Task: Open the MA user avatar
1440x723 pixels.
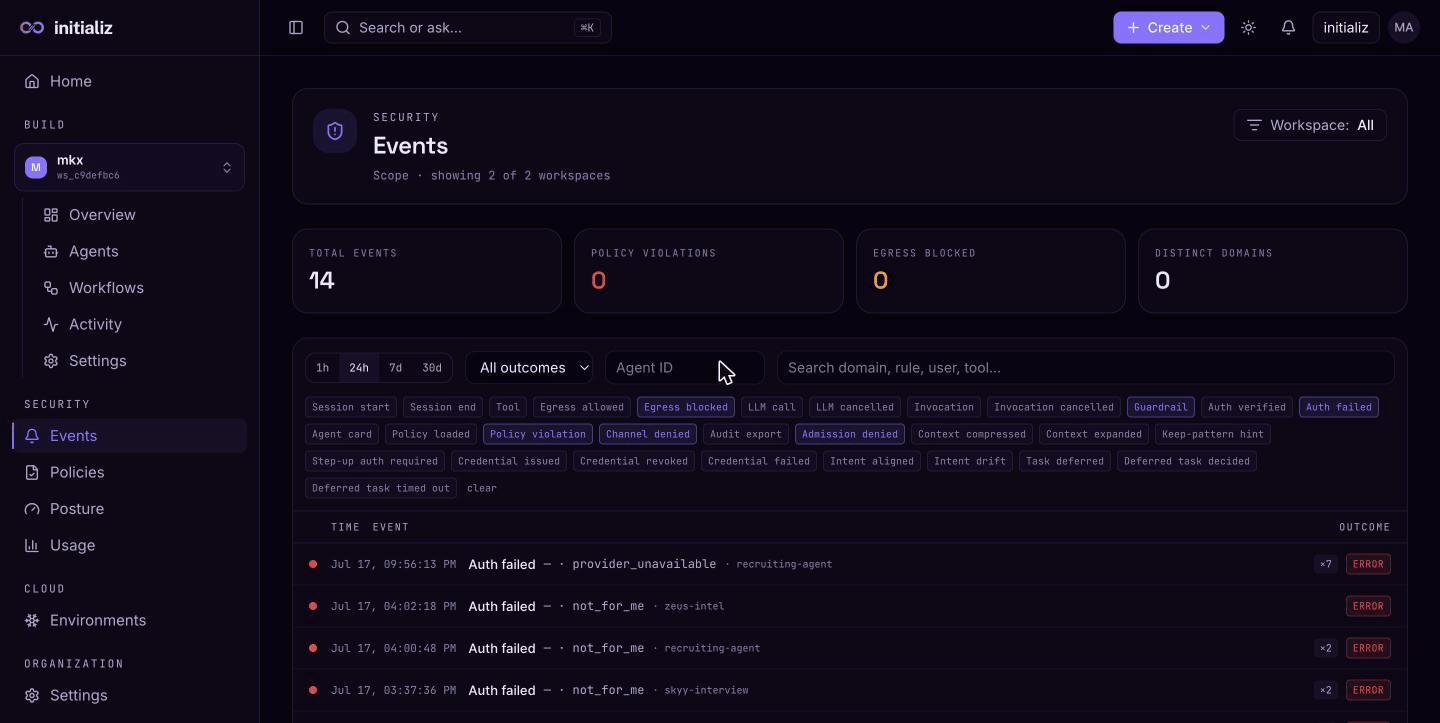Action: coord(1404,28)
